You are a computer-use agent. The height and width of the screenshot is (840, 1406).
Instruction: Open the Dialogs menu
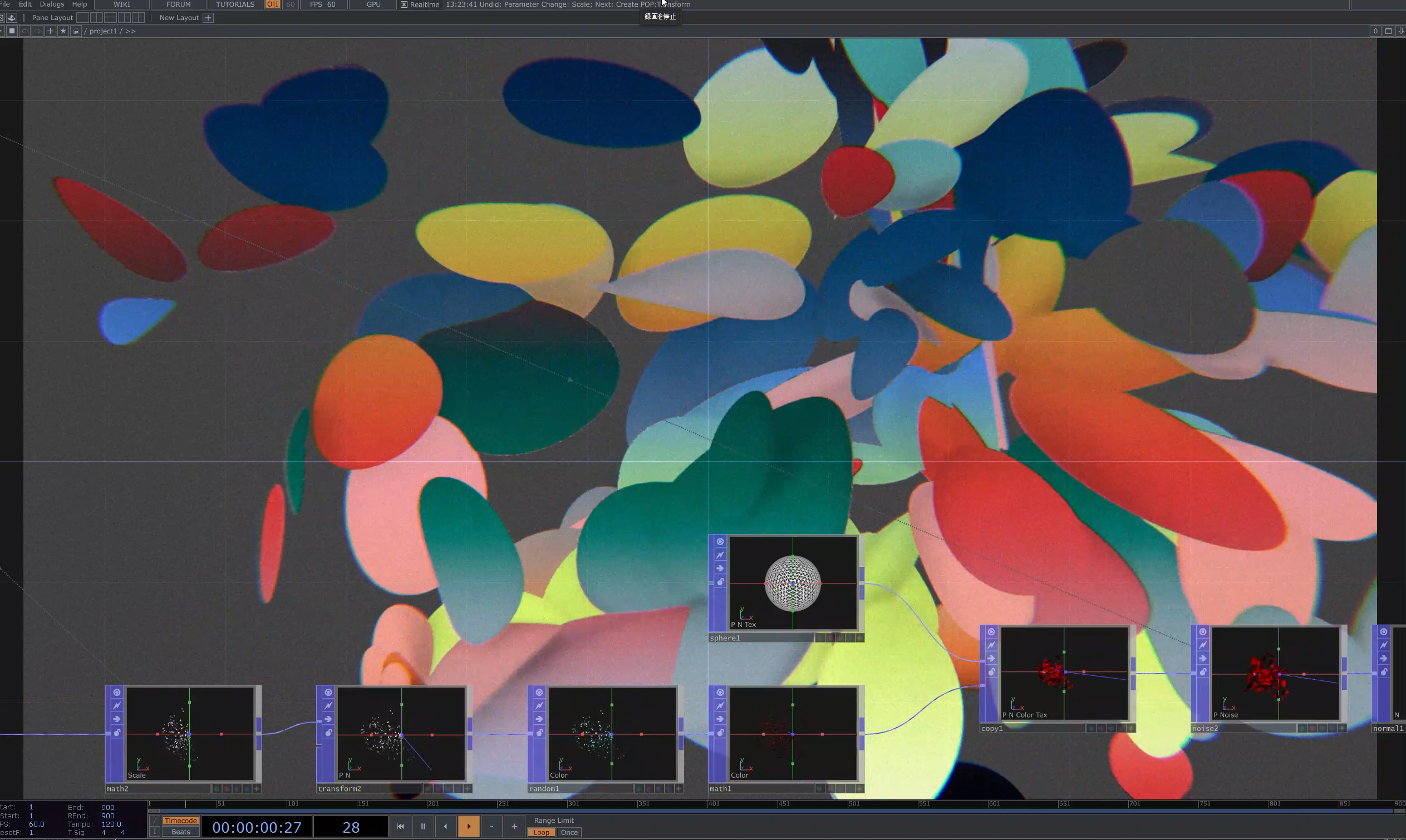pyautogui.click(x=53, y=4)
